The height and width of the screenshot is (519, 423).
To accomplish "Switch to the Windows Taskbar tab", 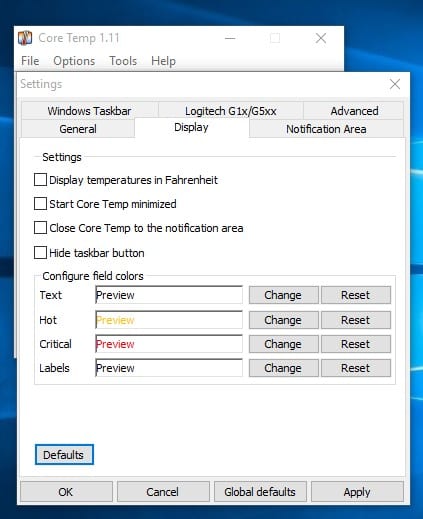I will coord(89,111).
